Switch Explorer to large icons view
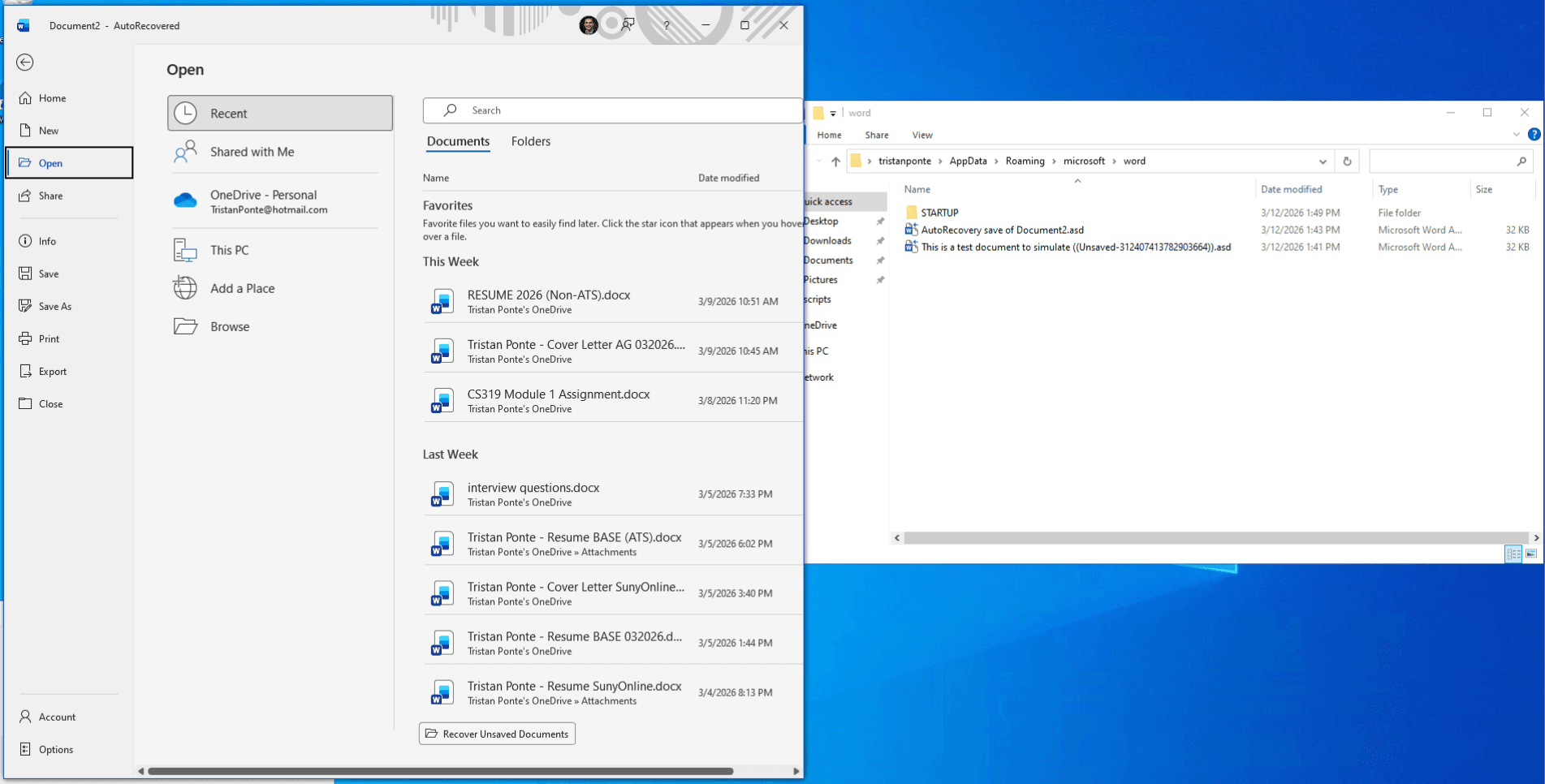The width and height of the screenshot is (1545, 784). [x=1531, y=554]
